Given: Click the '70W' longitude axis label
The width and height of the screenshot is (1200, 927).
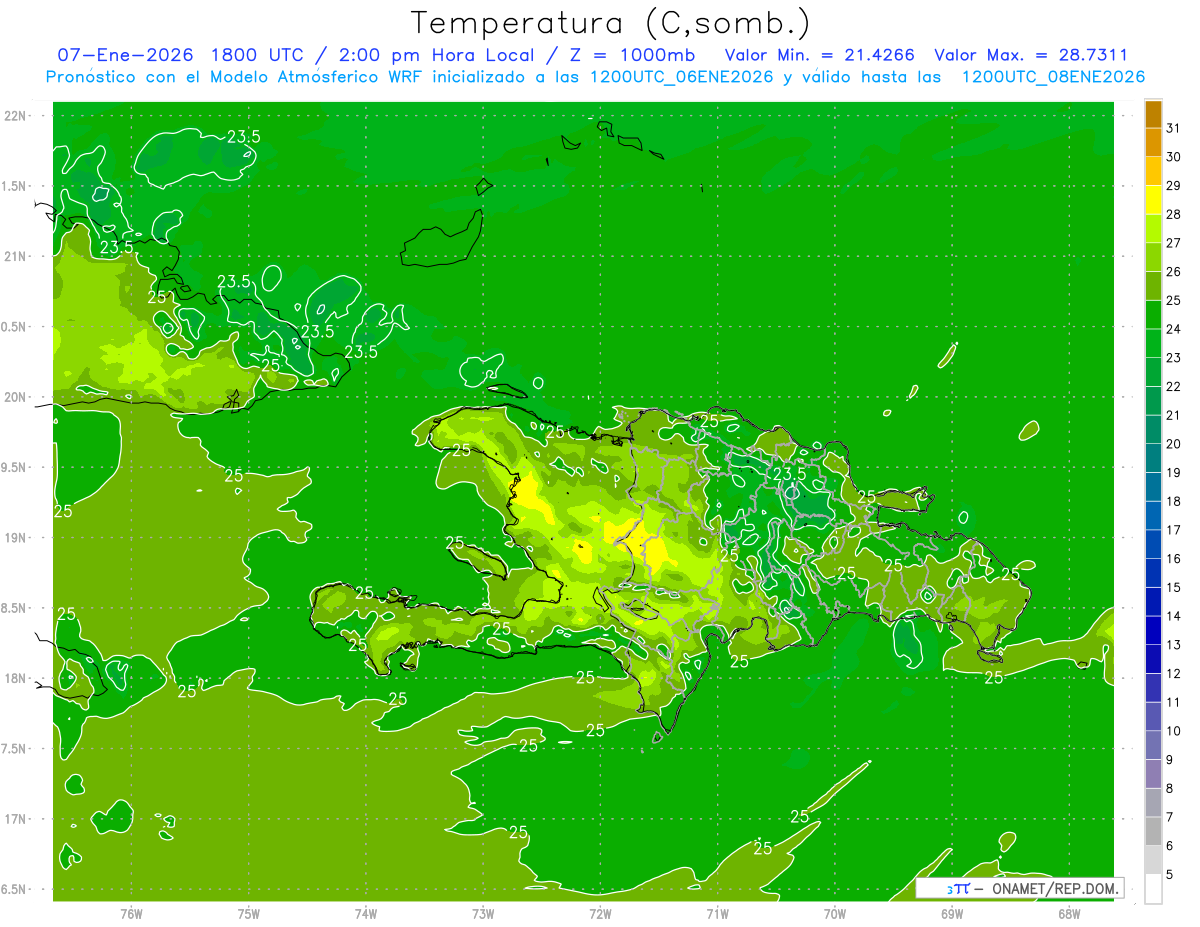Looking at the screenshot, I should coord(835,914).
